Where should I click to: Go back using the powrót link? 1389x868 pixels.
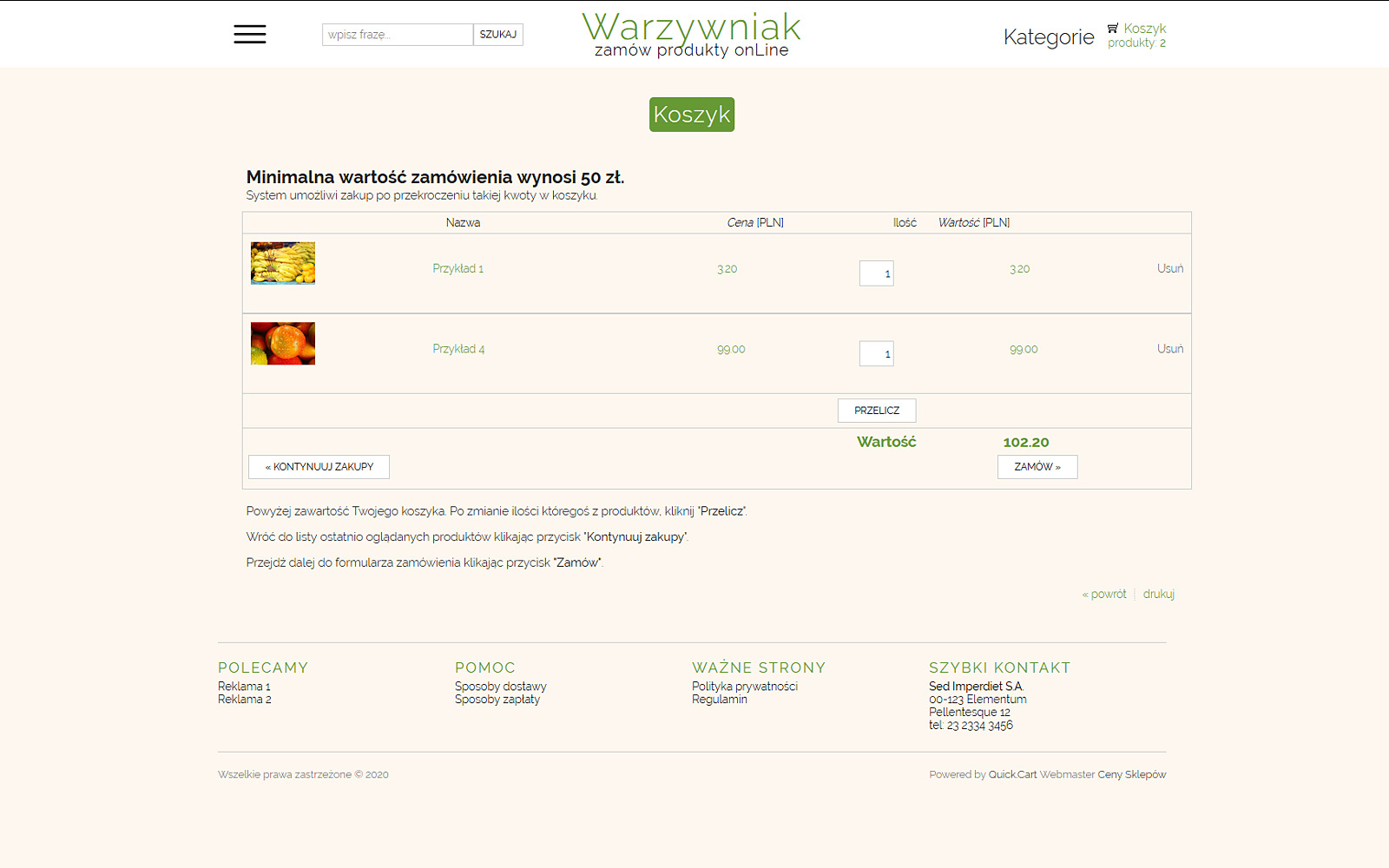[x=1104, y=595]
